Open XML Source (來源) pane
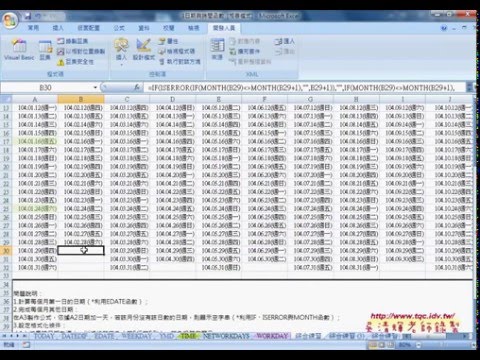Screen dimensions: 480x360 click(217, 49)
